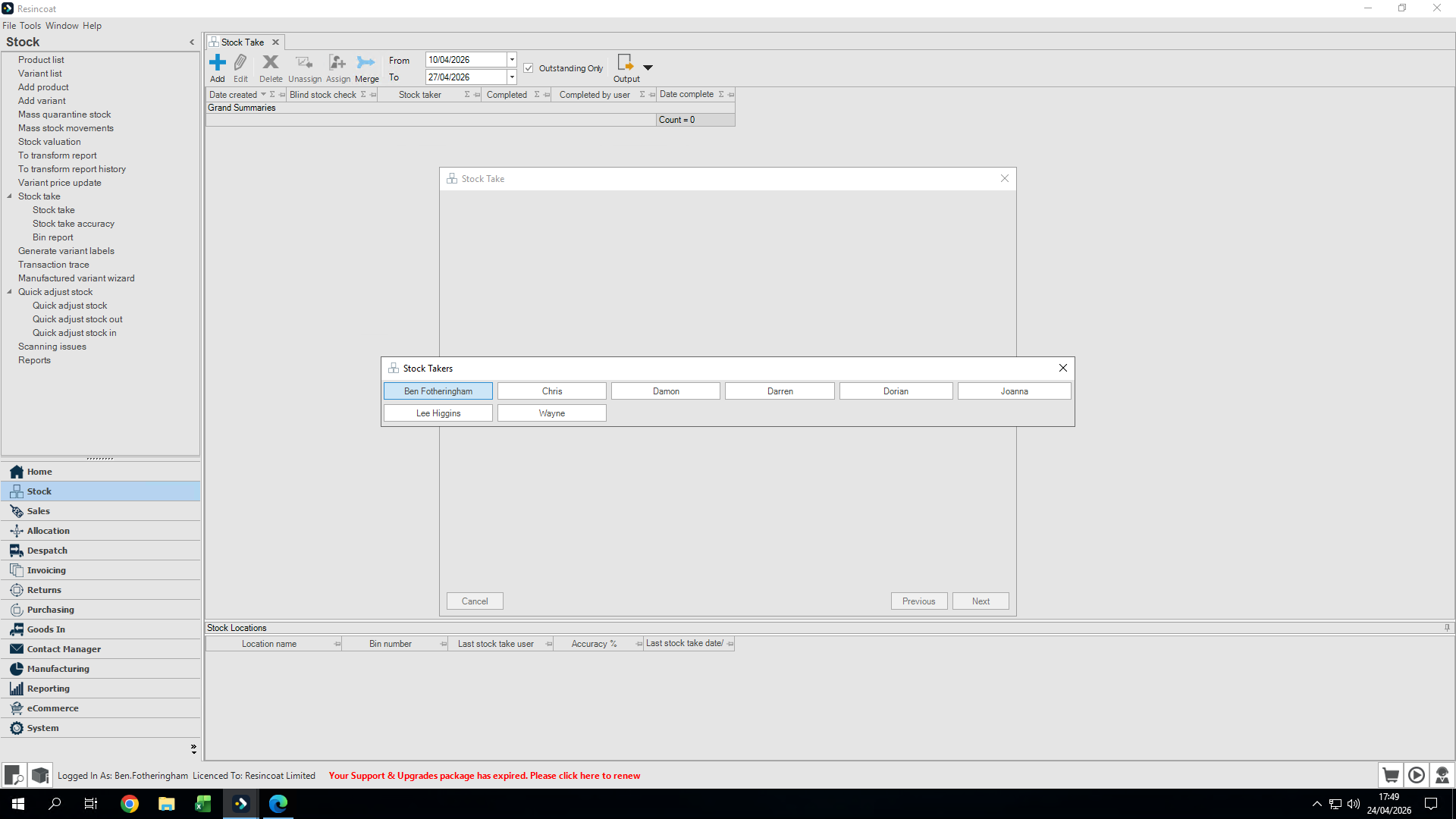Open the Manufacturing module icon
1456x819 pixels.
pyautogui.click(x=17, y=669)
